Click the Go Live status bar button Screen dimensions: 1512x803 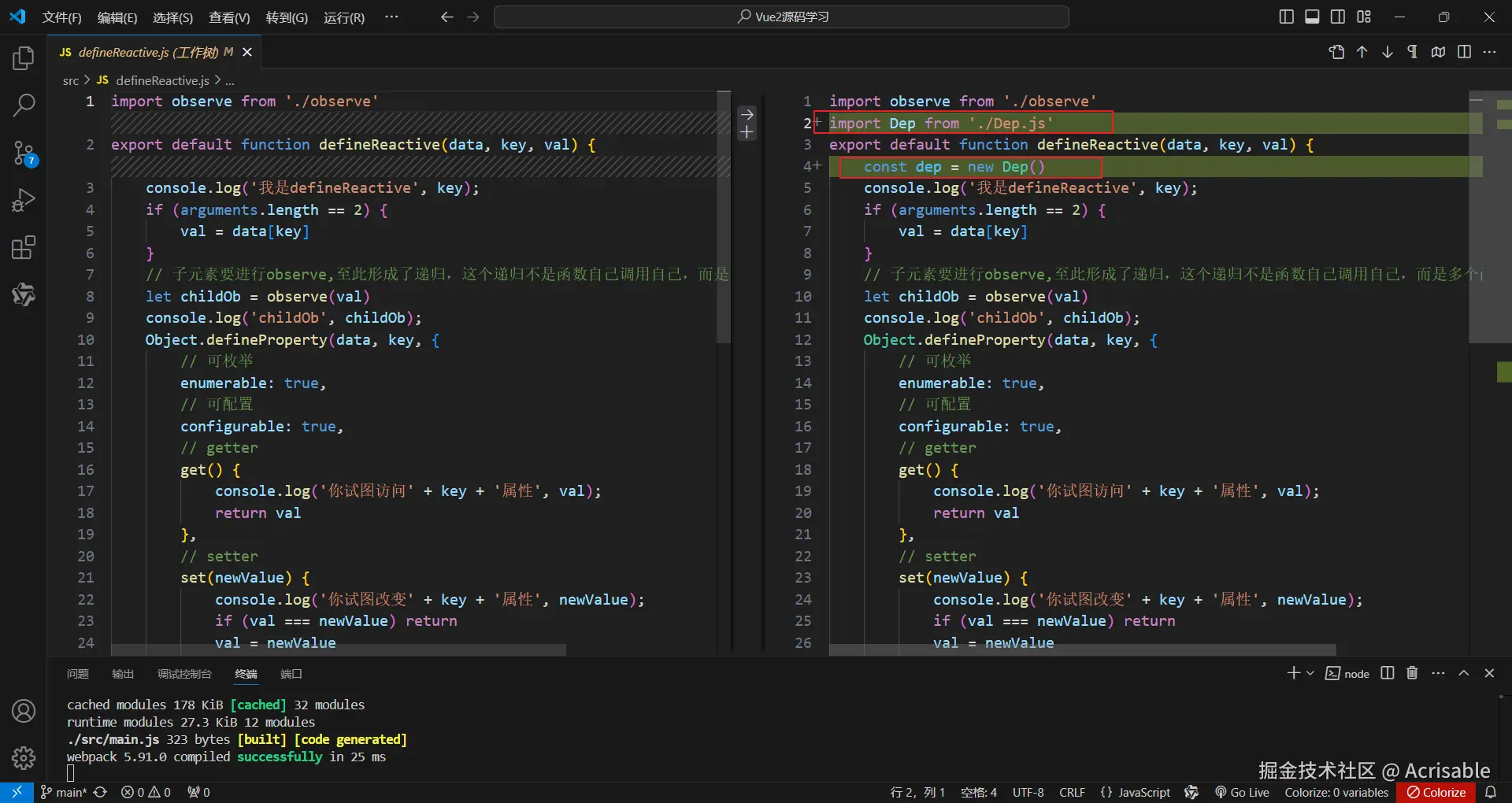(x=1242, y=792)
